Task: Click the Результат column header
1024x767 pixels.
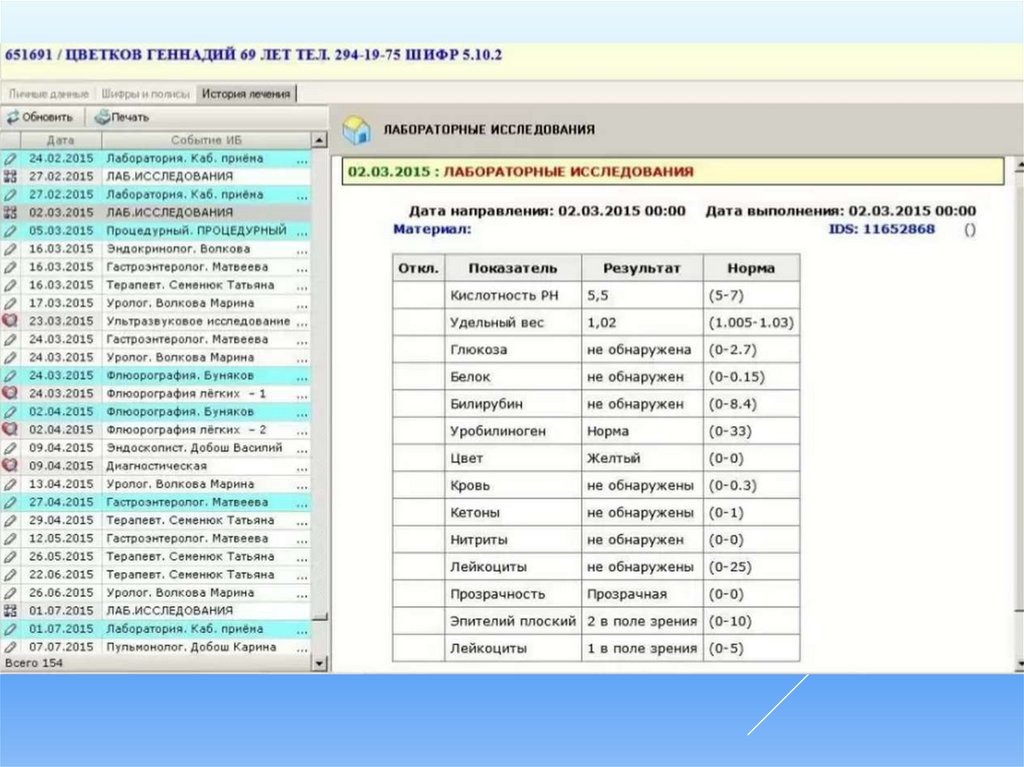Action: pyautogui.click(x=642, y=269)
